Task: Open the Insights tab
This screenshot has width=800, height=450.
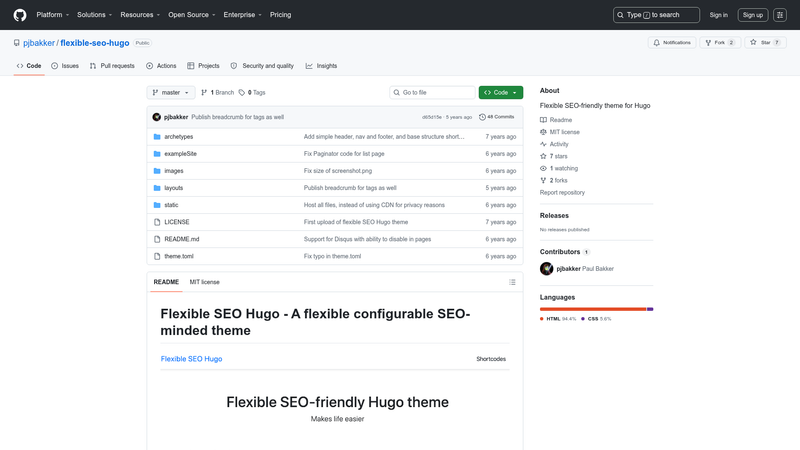Action: click(321, 66)
